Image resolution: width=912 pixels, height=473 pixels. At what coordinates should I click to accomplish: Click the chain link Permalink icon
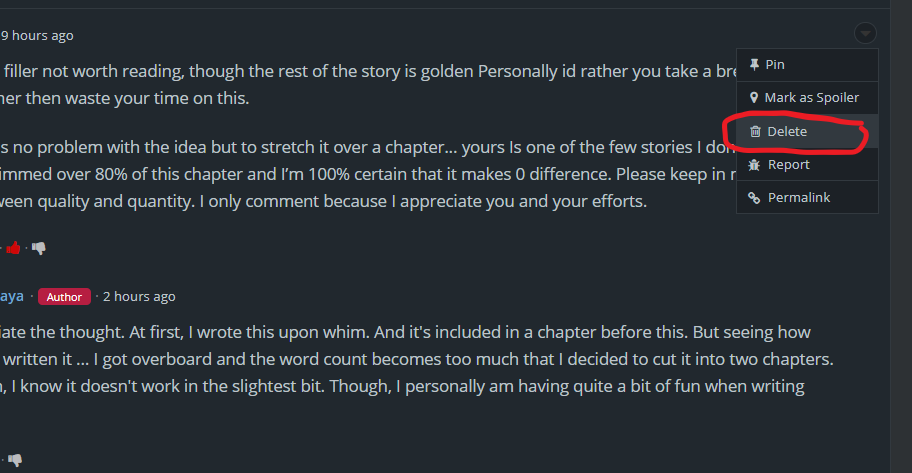click(x=755, y=198)
